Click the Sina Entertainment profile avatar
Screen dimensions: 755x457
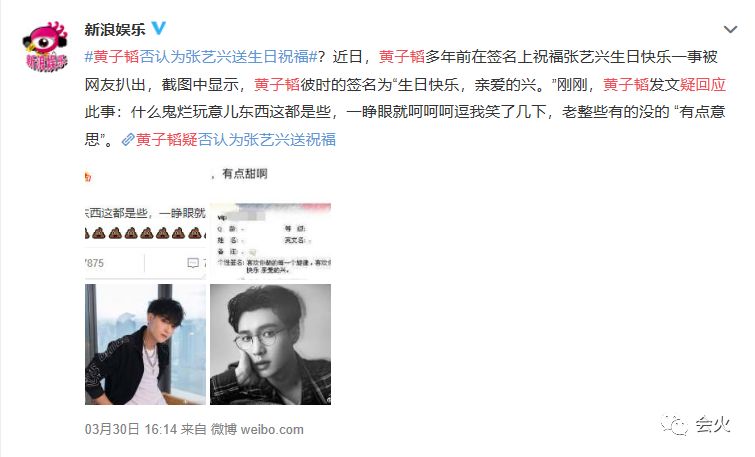(x=46, y=46)
